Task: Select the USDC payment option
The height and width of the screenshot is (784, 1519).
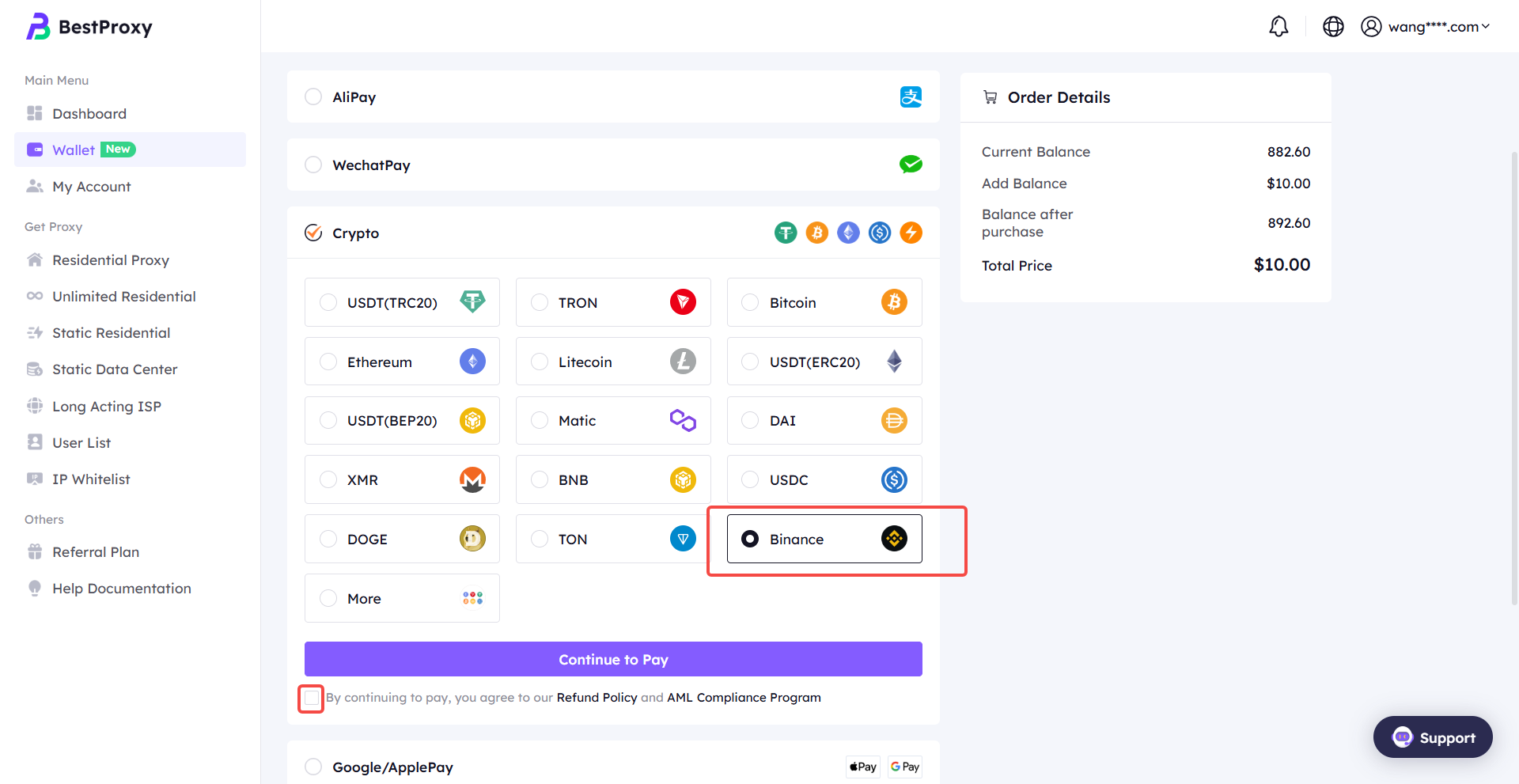Action: pyautogui.click(x=824, y=479)
